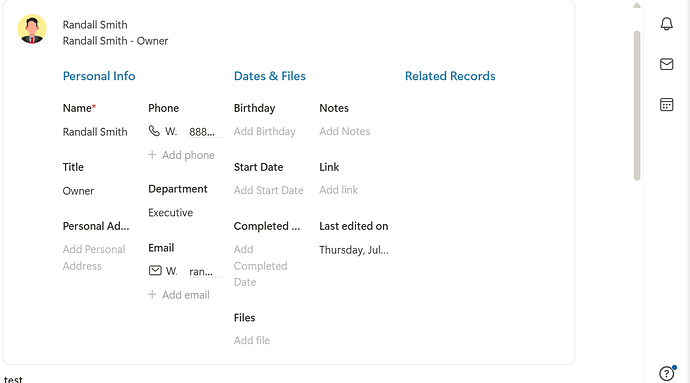Viewport: 690px width, 383px height.
Task: Click the email envelope icon beside W.
Action: (155, 270)
